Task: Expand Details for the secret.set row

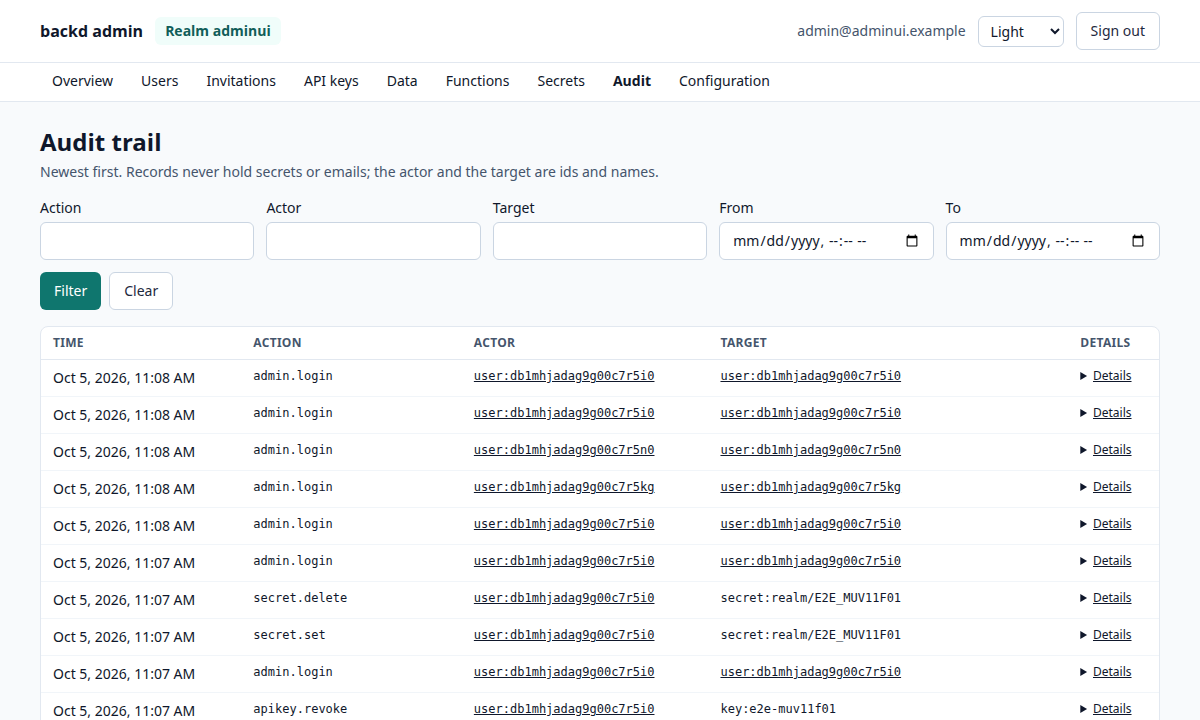Action: (1106, 635)
